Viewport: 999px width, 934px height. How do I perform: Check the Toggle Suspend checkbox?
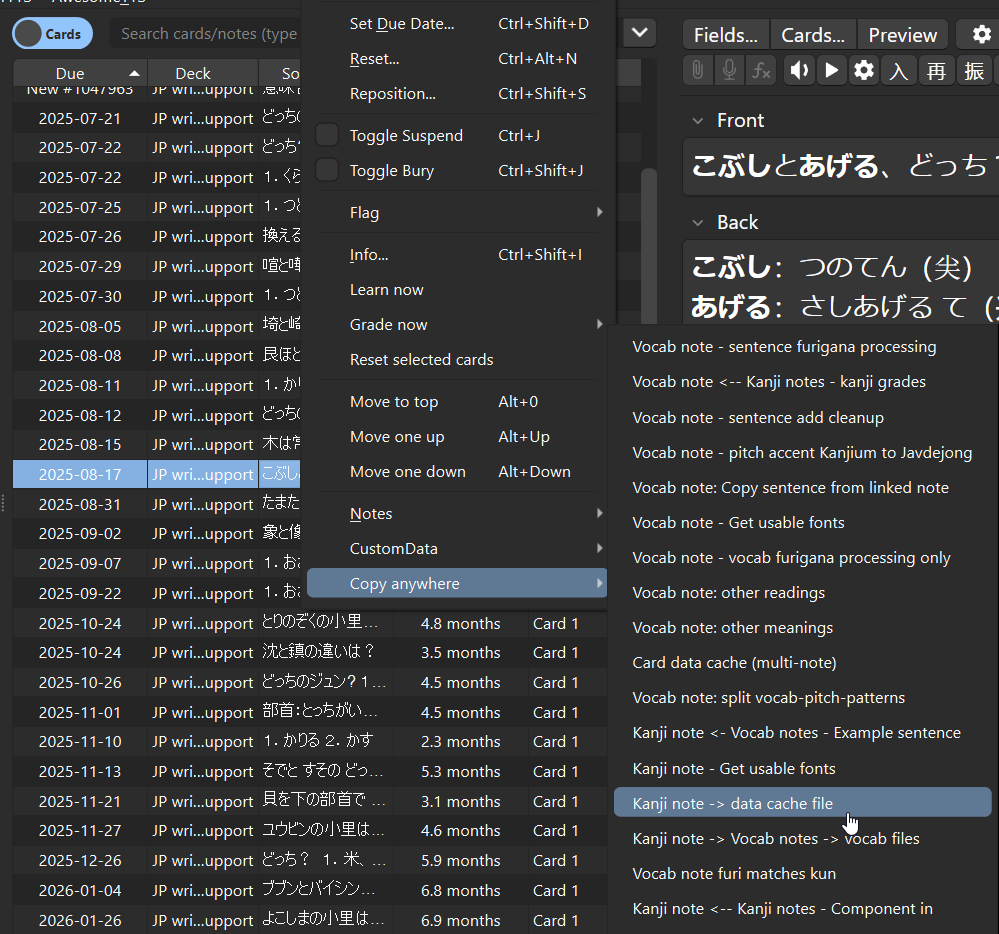pos(327,135)
